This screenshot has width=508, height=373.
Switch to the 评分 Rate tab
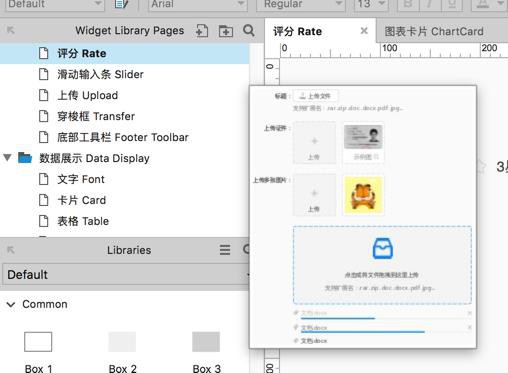[297, 31]
